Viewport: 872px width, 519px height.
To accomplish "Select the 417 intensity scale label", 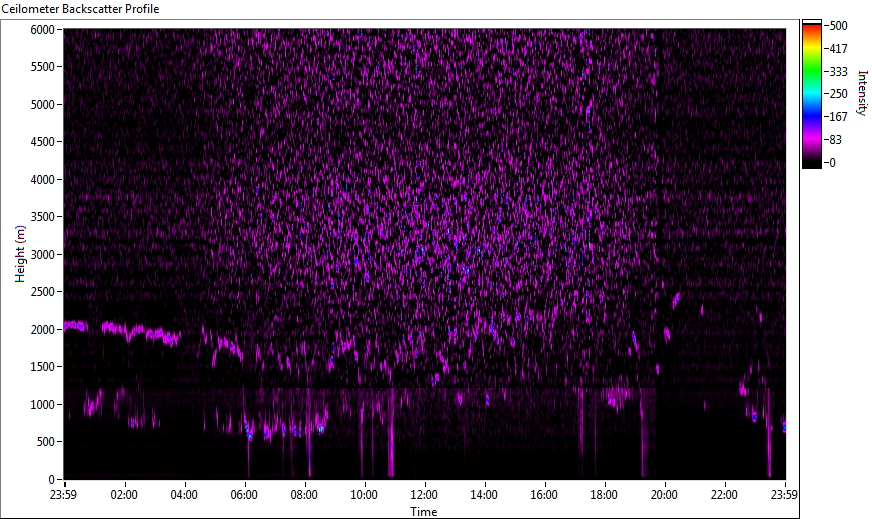I will [838, 48].
